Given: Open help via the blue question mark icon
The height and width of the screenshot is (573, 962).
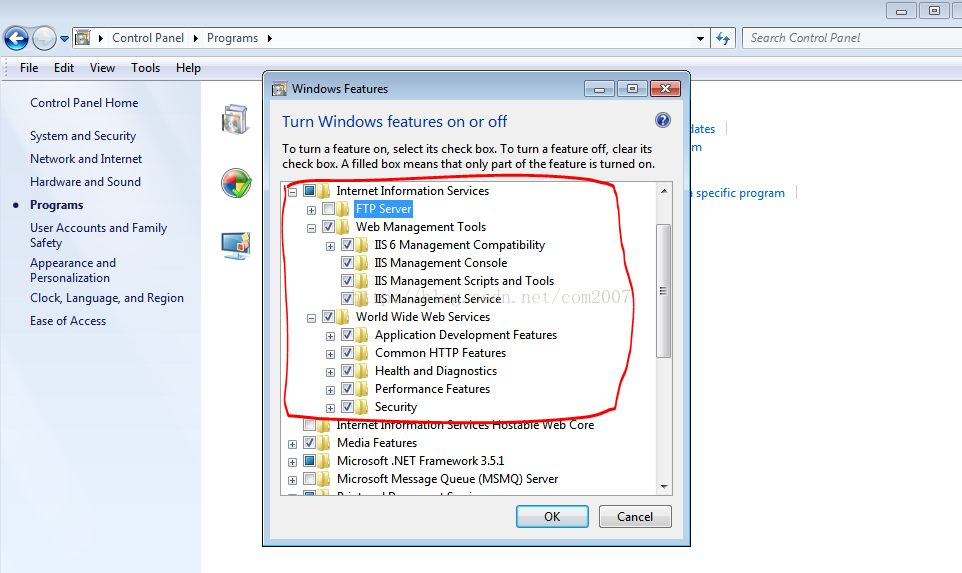Looking at the screenshot, I should (x=663, y=120).
